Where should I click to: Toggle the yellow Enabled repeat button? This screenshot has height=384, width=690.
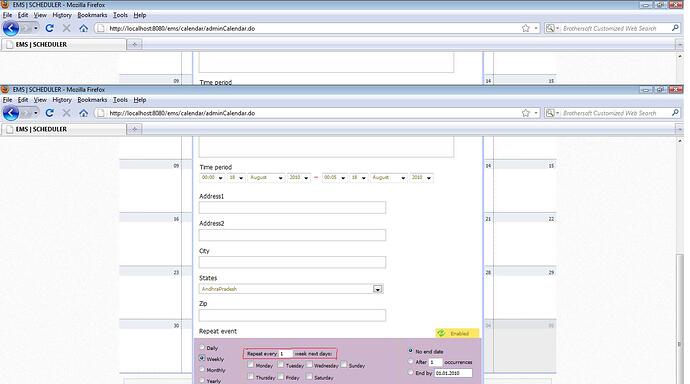click(457, 333)
